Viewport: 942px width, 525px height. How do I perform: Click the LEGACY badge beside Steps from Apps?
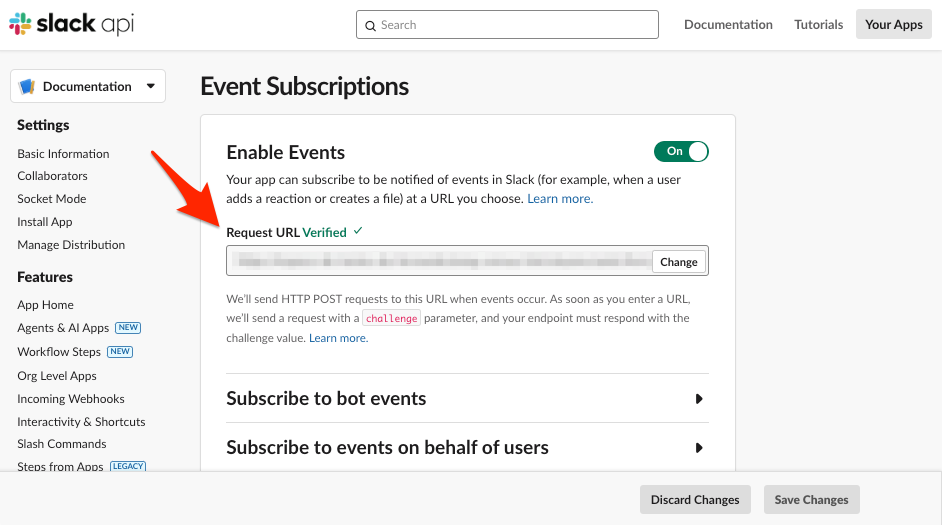[x=127, y=467]
